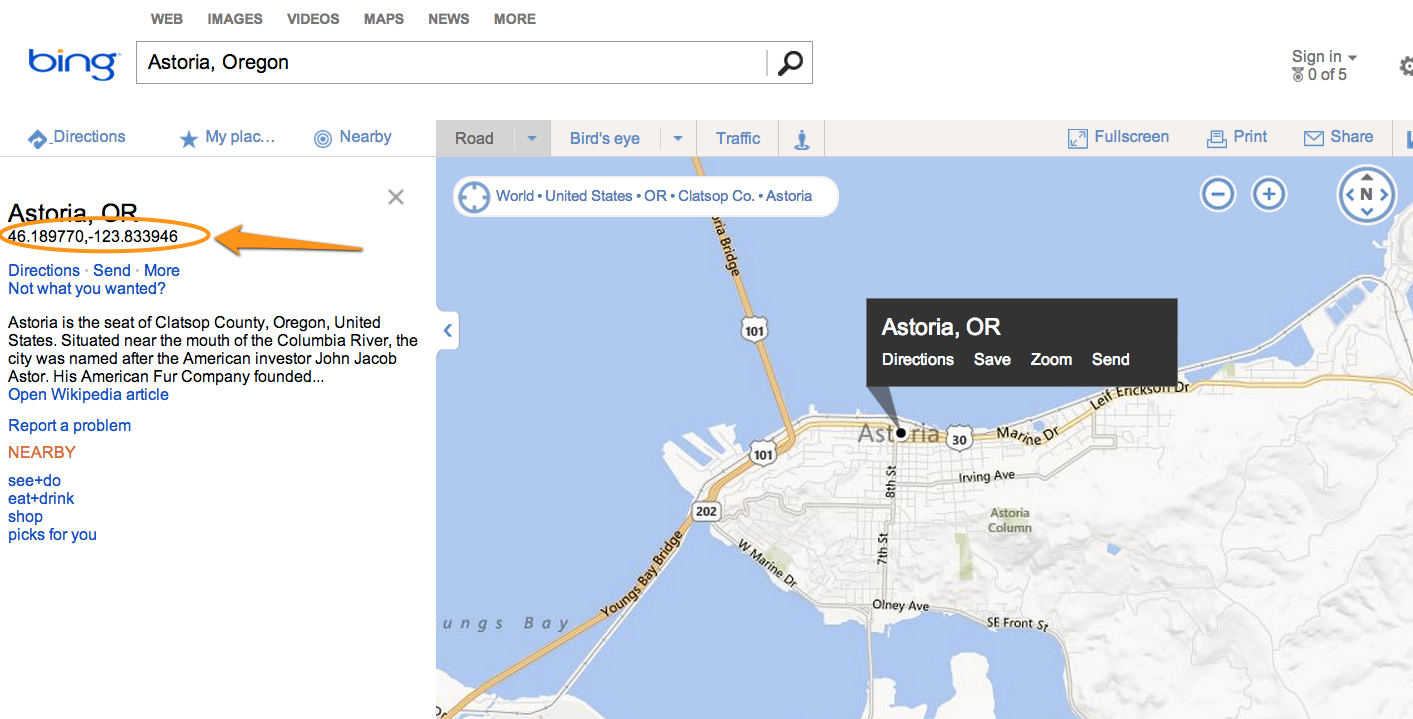
Task: Click the Print button
Action: tap(1237, 138)
